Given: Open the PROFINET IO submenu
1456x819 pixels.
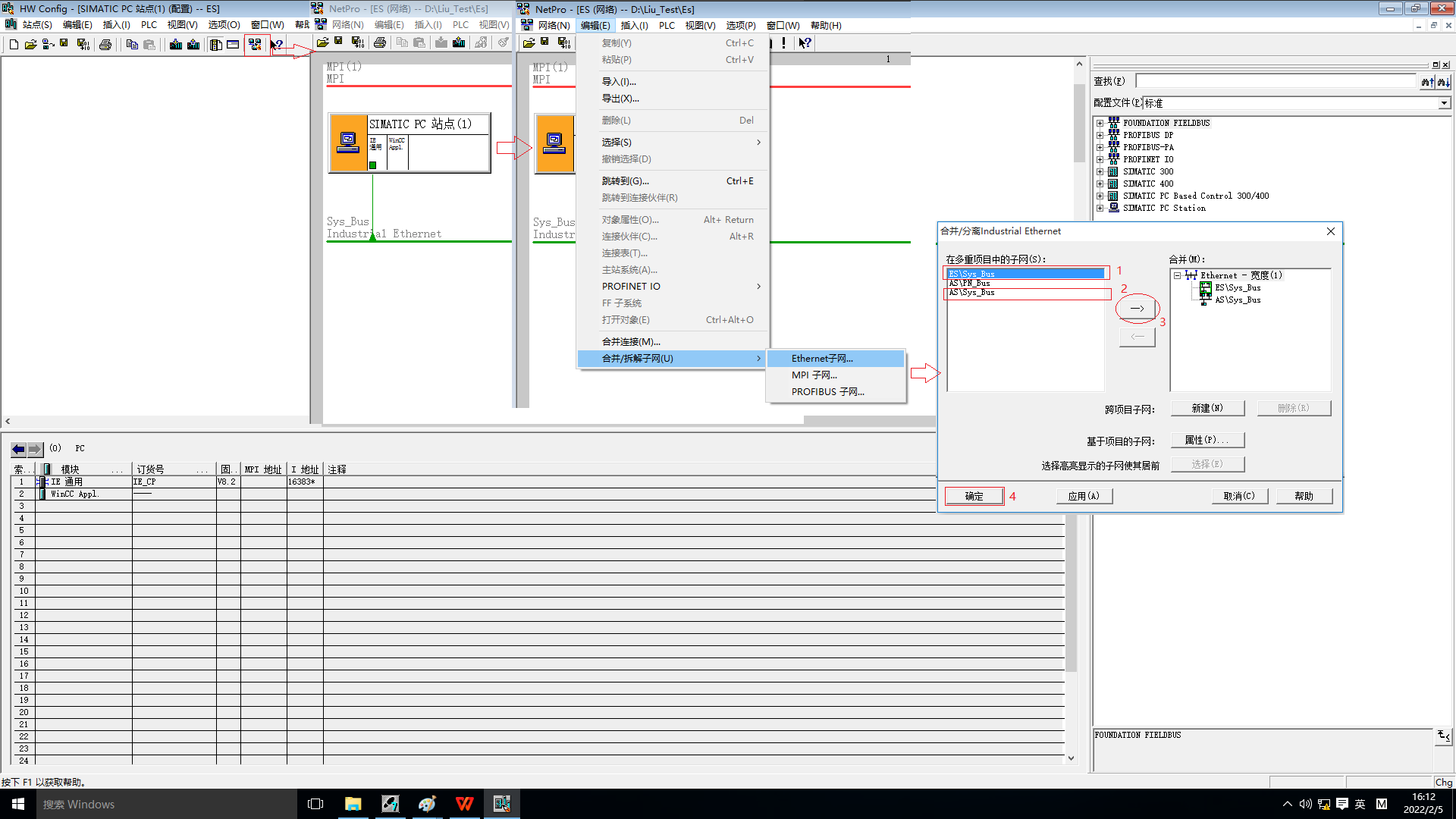Looking at the screenshot, I should (631, 286).
